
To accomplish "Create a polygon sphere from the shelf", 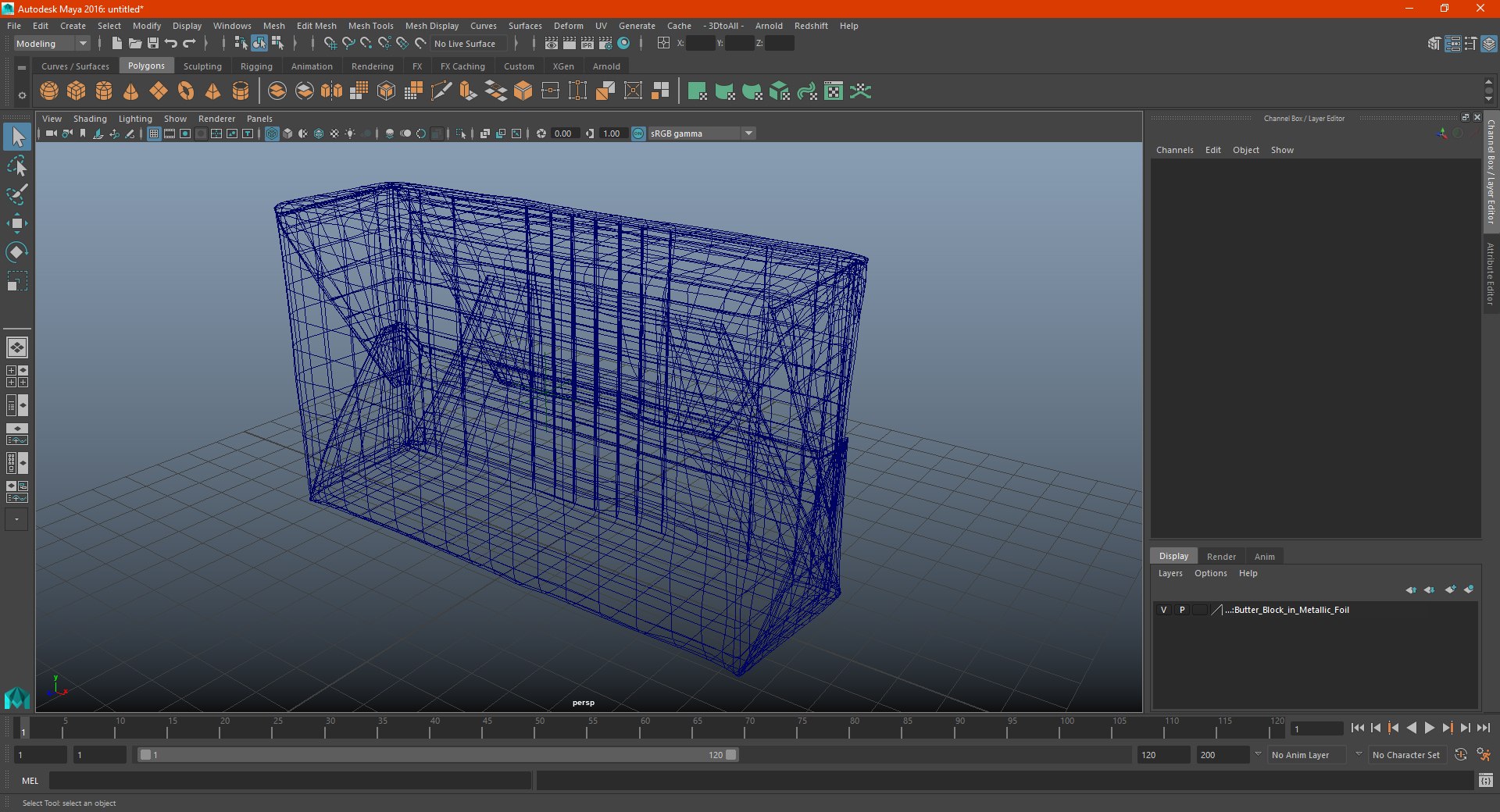I will [x=49, y=91].
